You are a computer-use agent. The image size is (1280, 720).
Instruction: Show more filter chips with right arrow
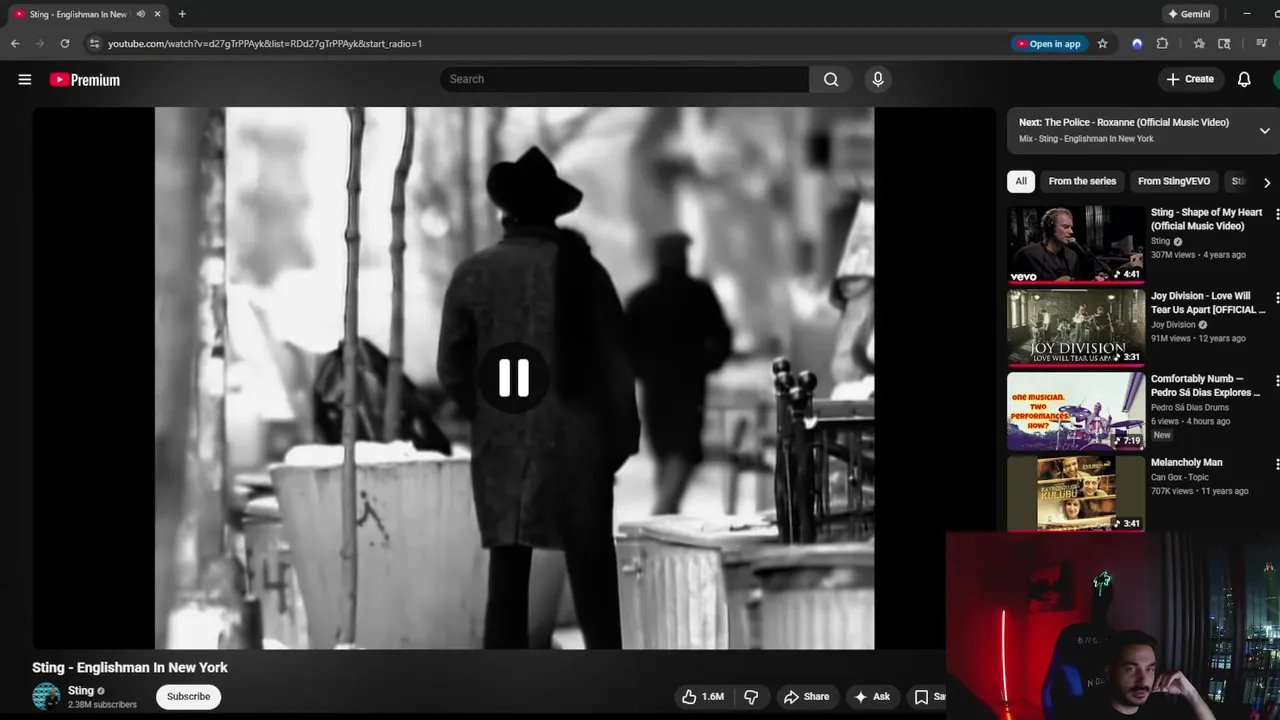(1266, 182)
